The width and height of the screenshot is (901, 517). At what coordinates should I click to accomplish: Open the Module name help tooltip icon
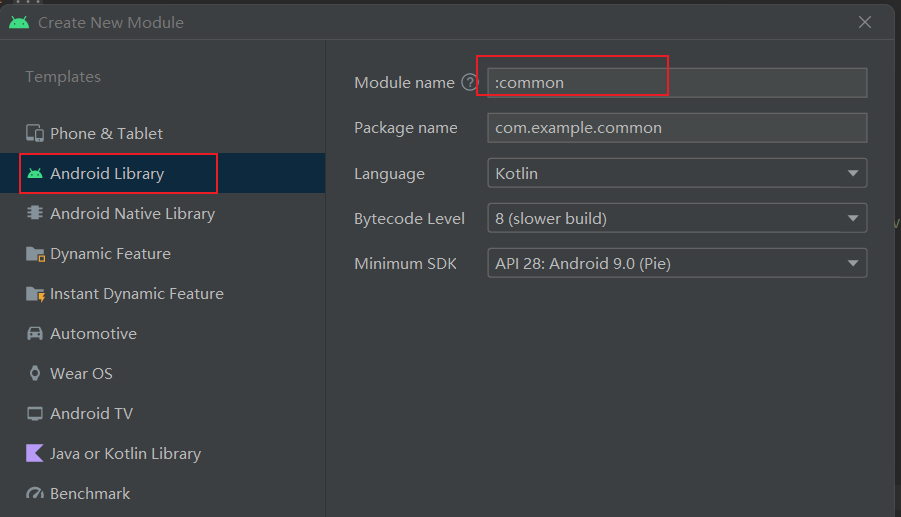point(470,83)
